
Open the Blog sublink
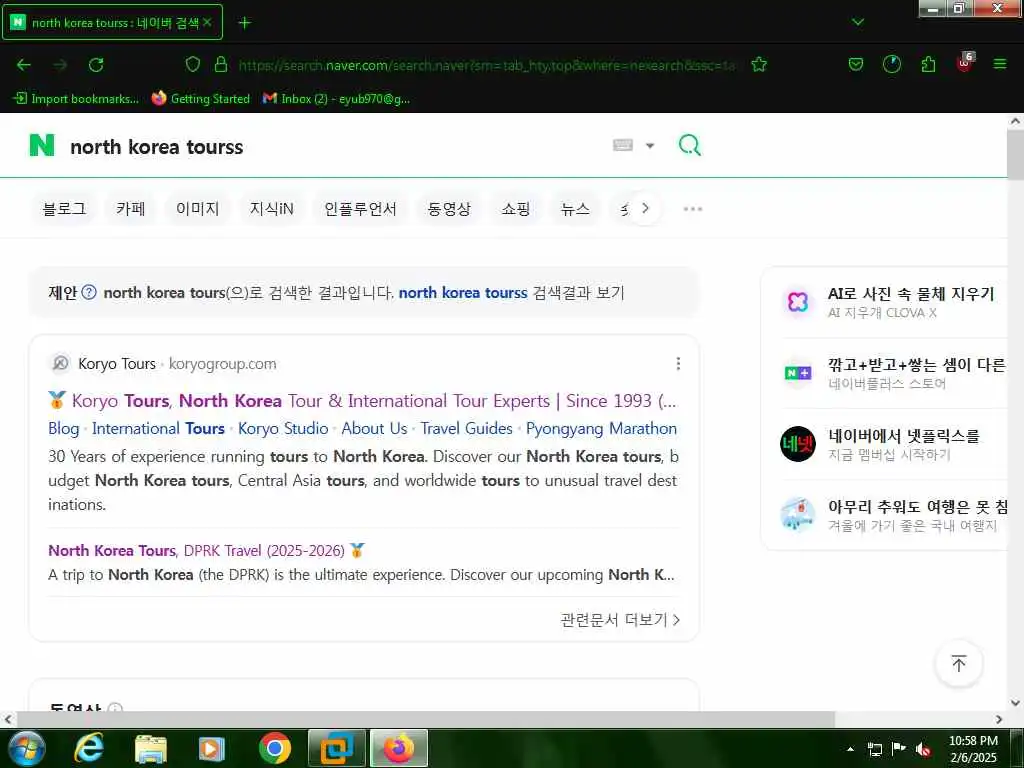click(63, 428)
